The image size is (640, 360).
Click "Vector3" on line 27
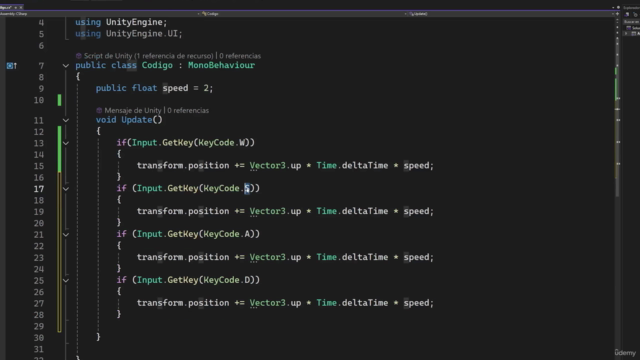pyautogui.click(x=267, y=303)
